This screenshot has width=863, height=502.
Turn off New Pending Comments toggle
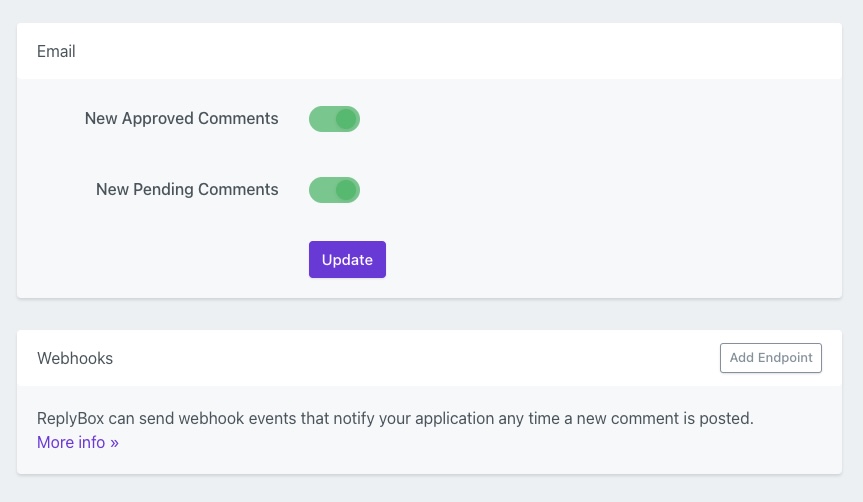334,190
